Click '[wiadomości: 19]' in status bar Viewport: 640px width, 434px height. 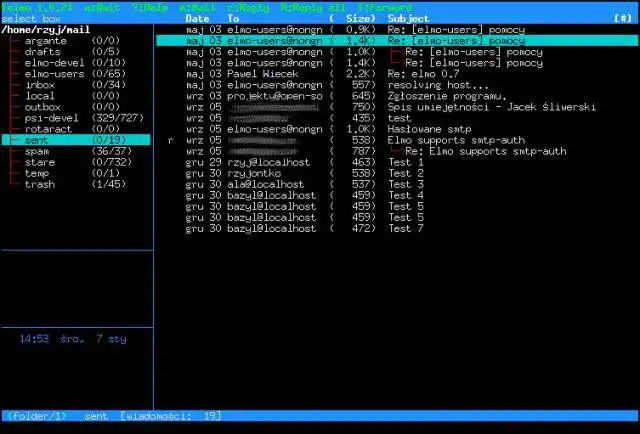[x=171, y=416]
